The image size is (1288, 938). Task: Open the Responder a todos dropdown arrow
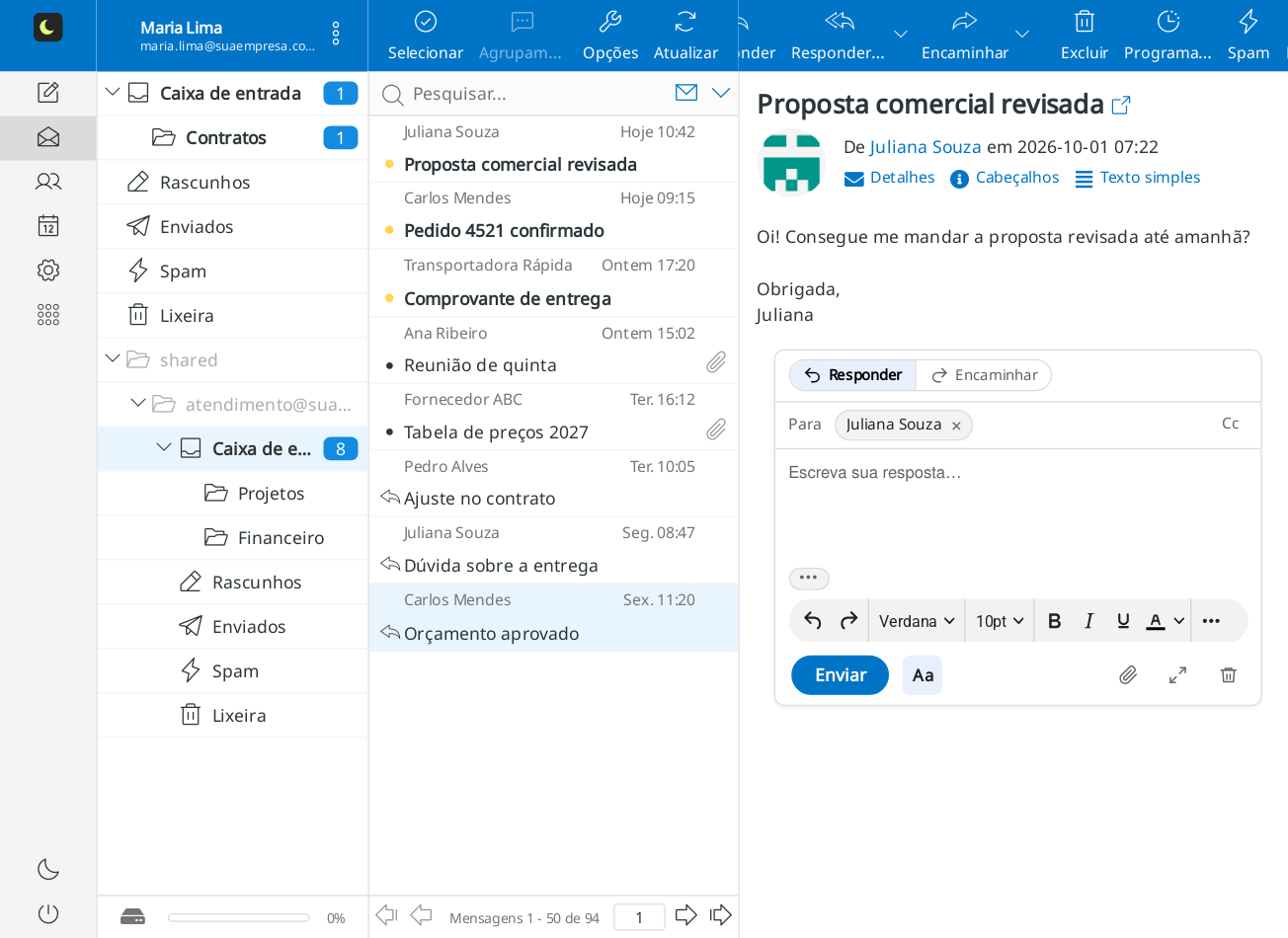(x=901, y=35)
